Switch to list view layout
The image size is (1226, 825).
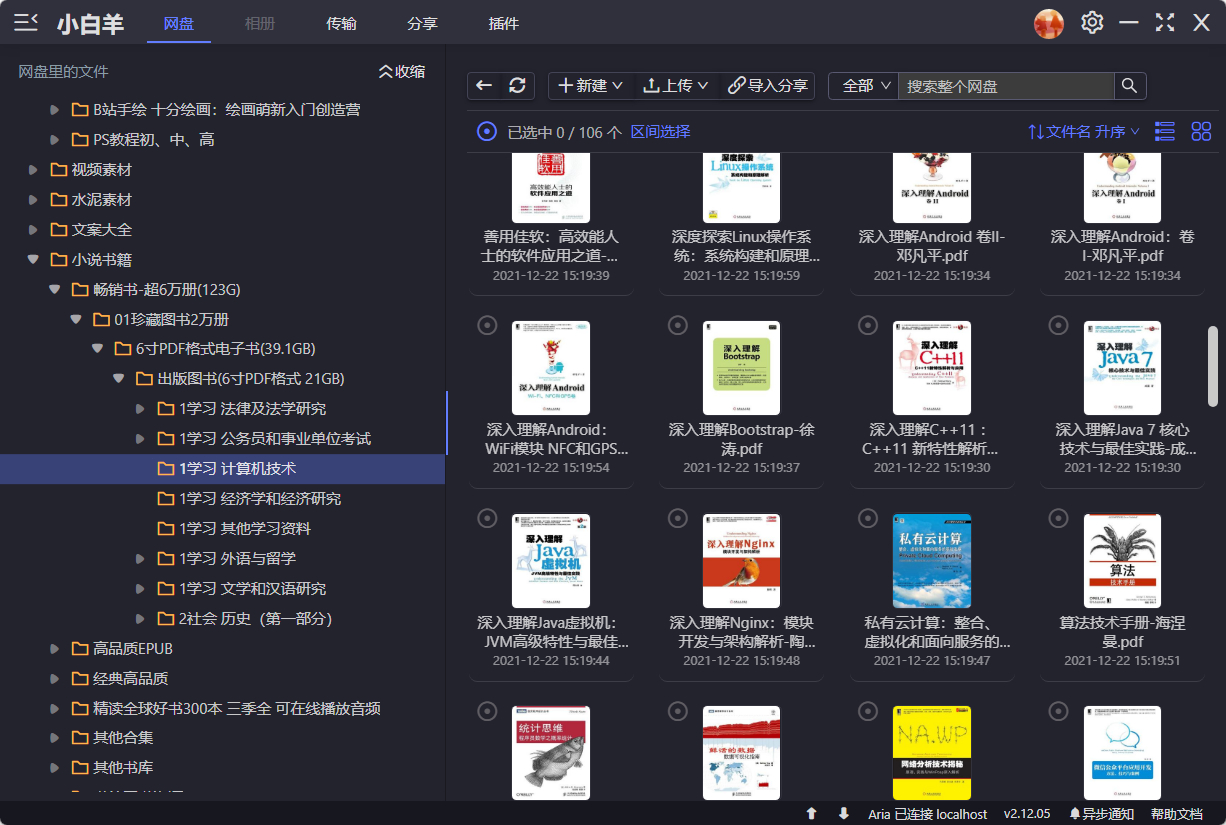[1165, 131]
